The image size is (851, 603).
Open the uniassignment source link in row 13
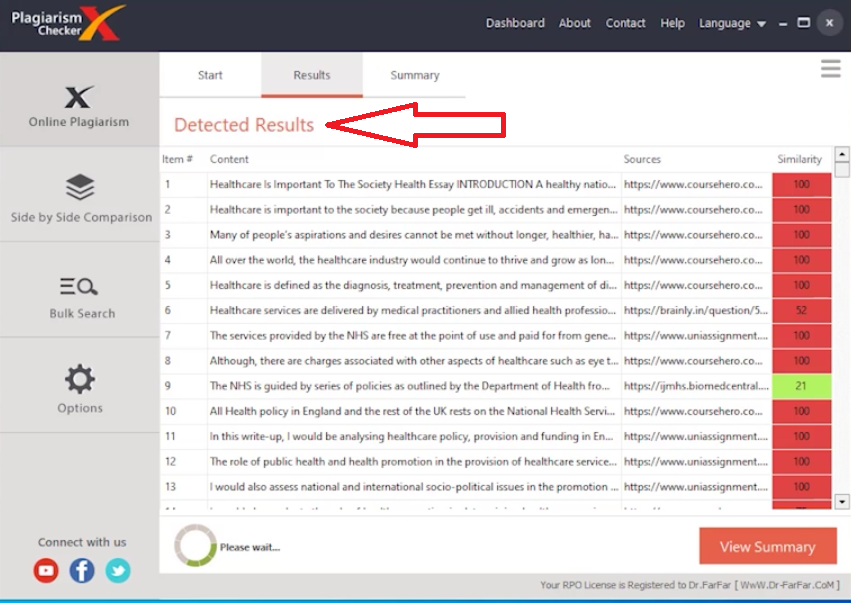pos(696,487)
